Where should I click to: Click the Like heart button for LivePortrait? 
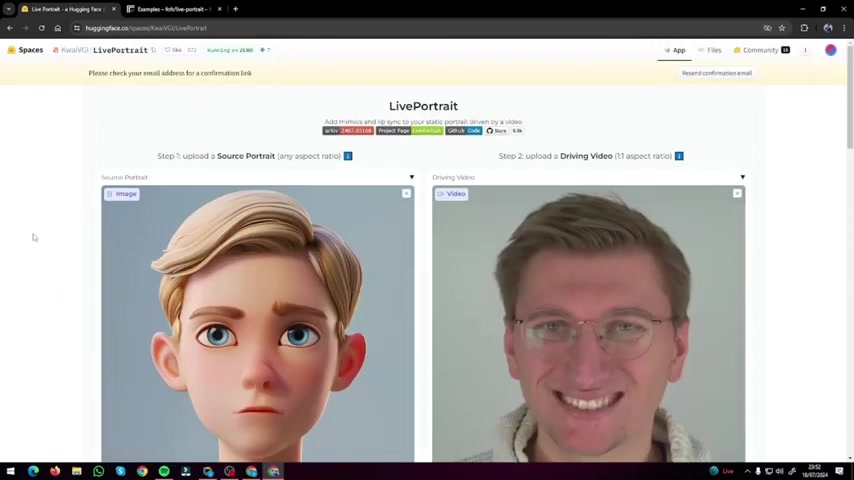coord(174,50)
